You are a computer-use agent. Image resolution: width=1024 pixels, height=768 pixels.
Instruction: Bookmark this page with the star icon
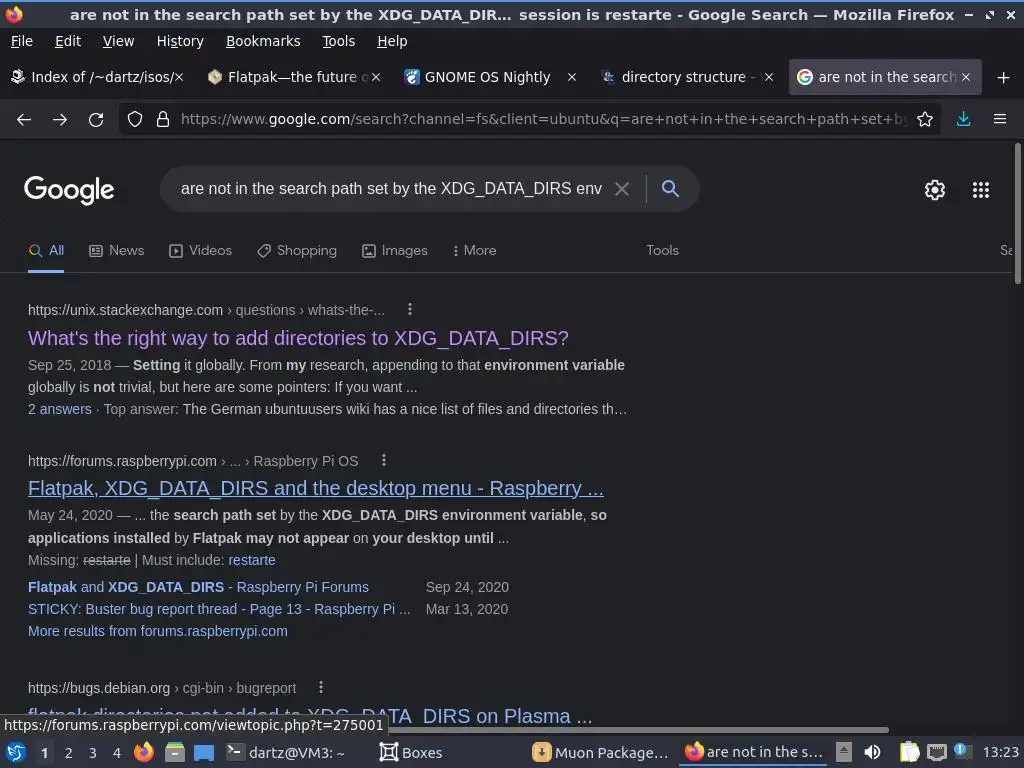[x=925, y=120]
